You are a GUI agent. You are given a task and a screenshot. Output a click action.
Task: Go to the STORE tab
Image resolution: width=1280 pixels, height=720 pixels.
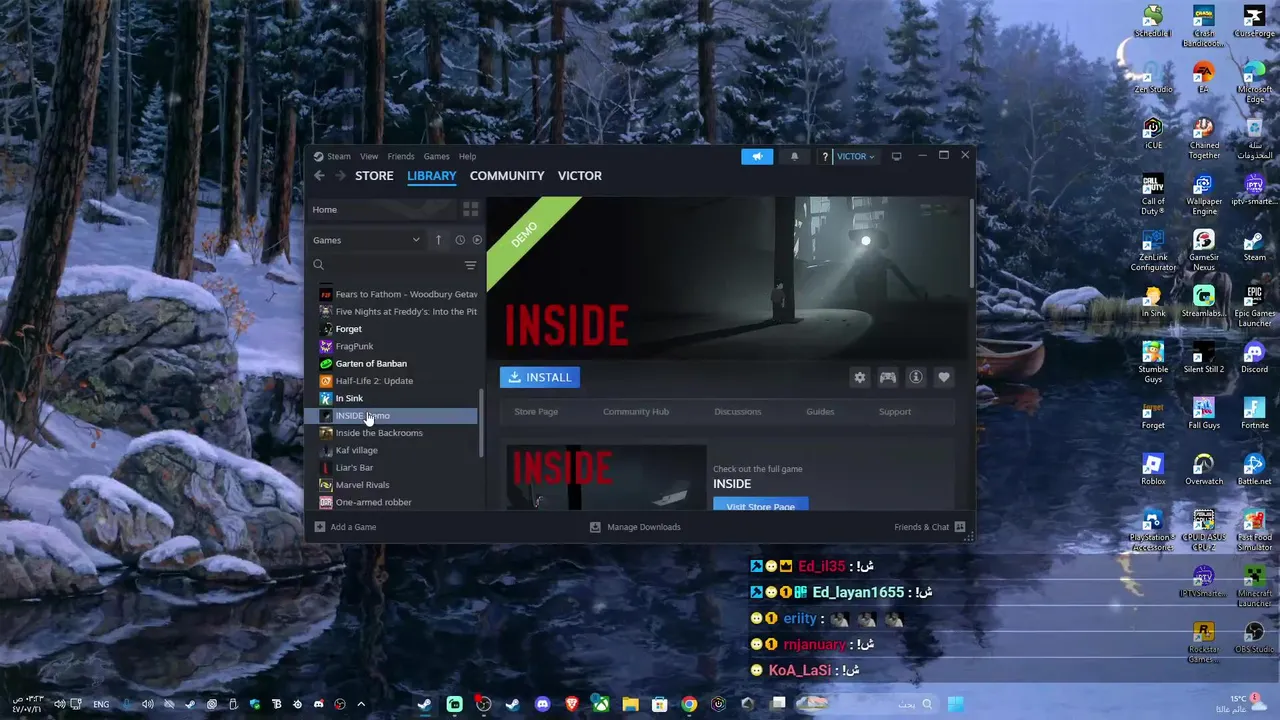374,176
